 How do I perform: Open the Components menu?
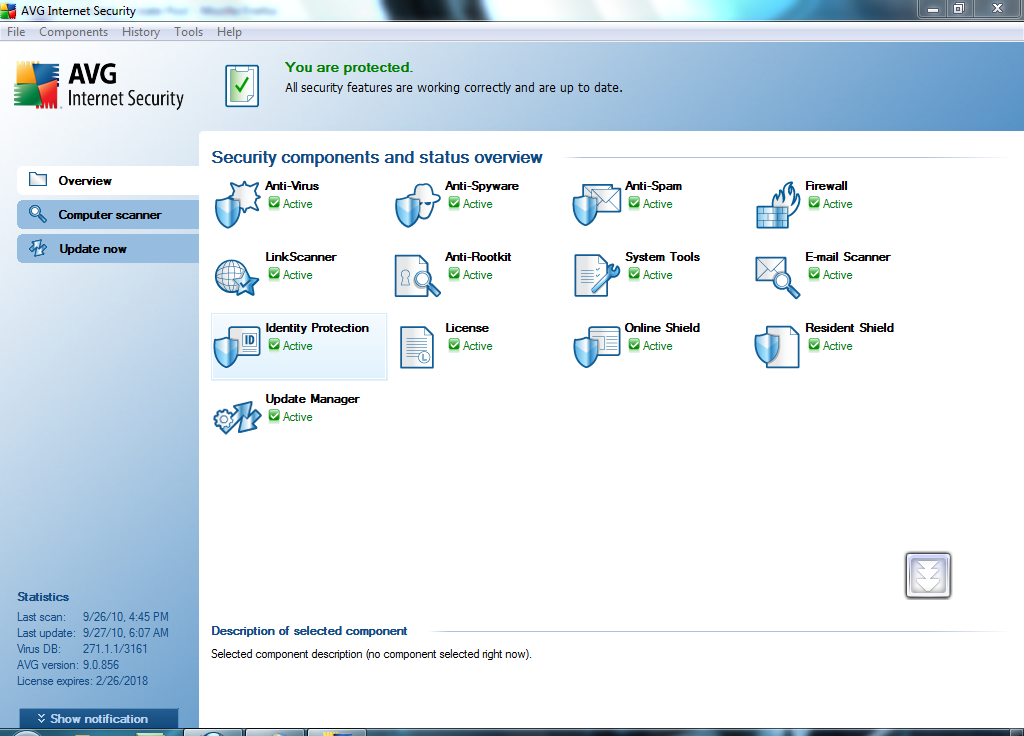73,32
